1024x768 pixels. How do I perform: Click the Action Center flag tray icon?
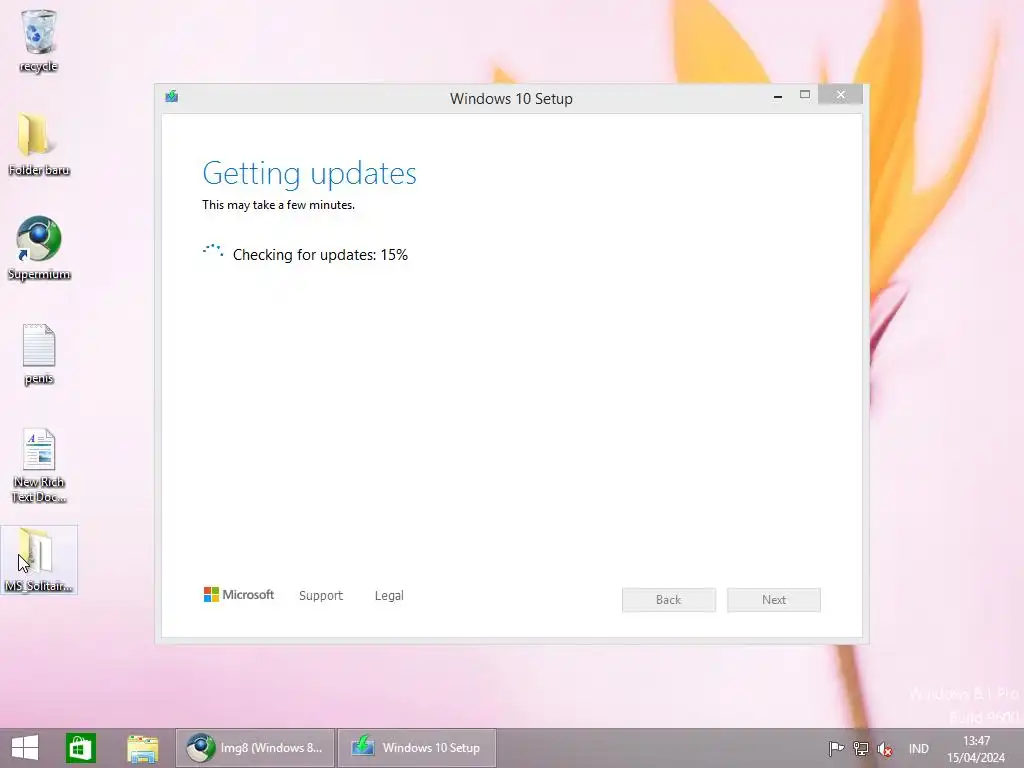[x=835, y=748]
